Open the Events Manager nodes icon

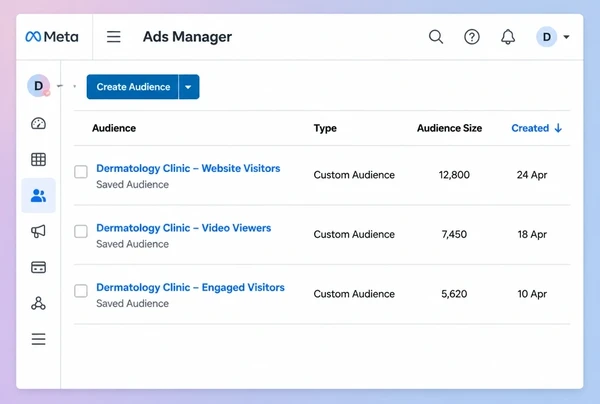pos(38,303)
